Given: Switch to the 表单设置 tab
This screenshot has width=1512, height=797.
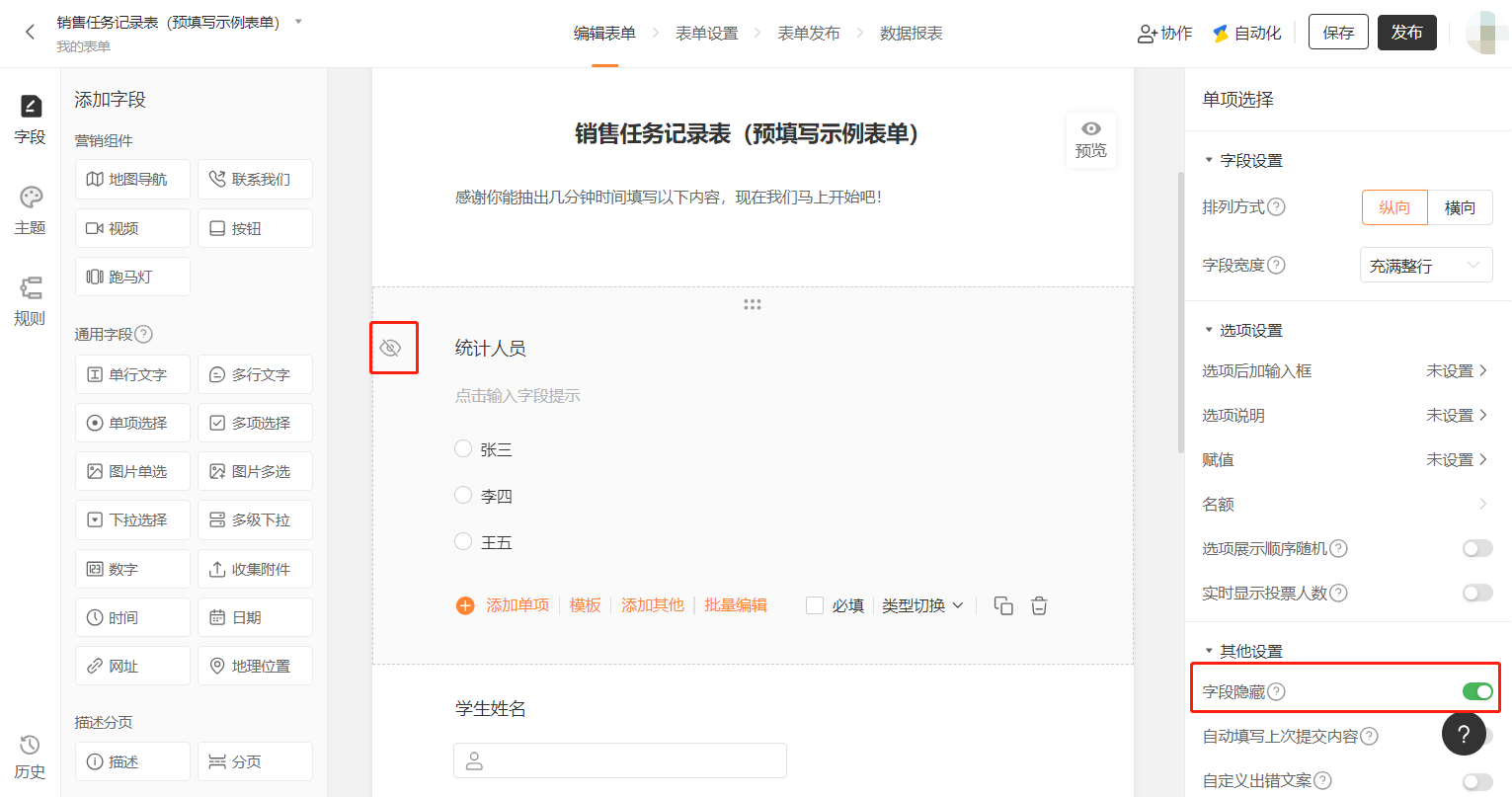Looking at the screenshot, I should (707, 34).
